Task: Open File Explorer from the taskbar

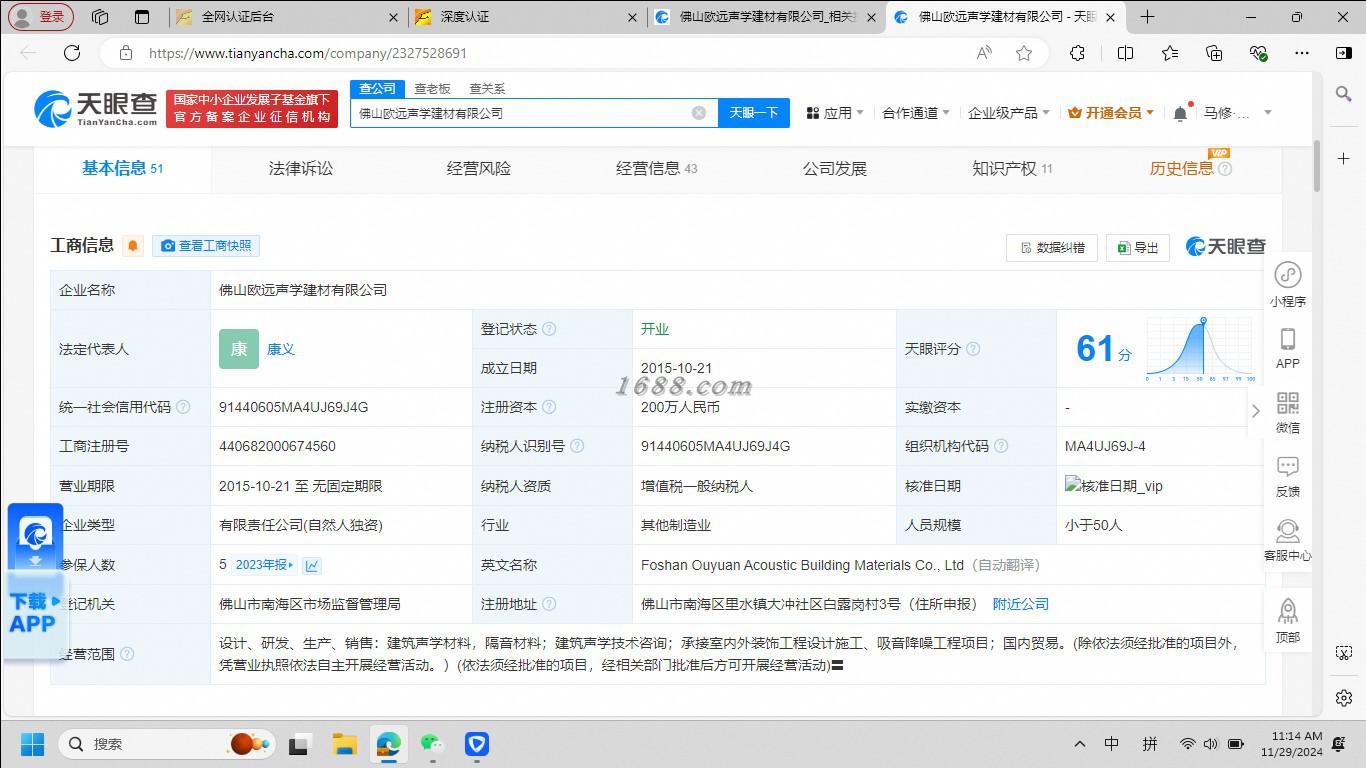Action: click(344, 744)
